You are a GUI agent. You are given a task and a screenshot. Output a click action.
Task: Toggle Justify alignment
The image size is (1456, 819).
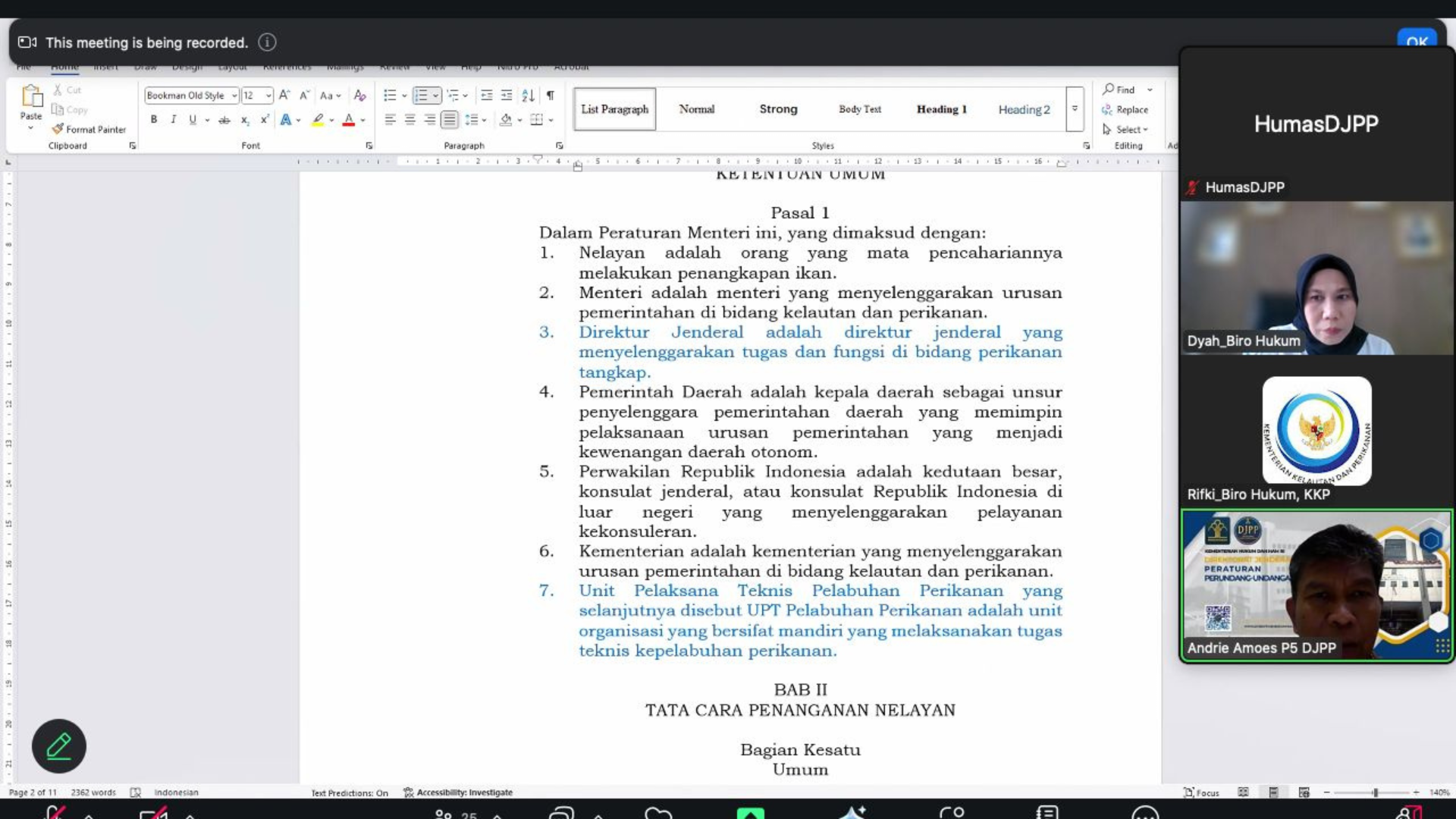450,120
